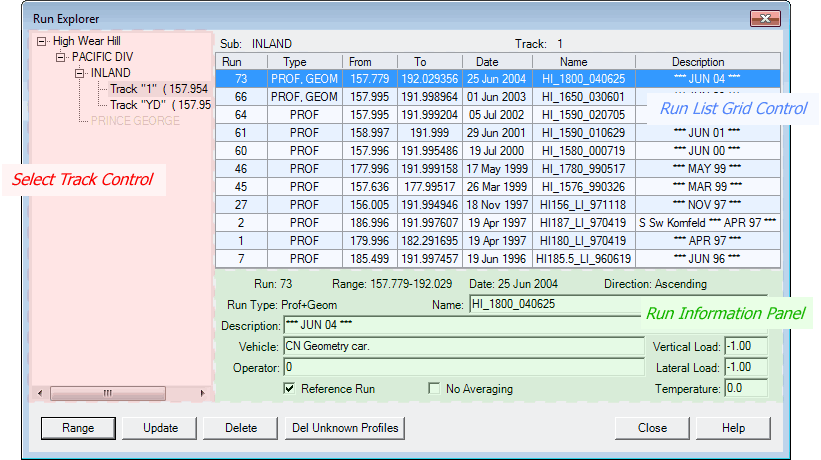The image size is (821, 460).
Task: Toggle the Reference Run checkbox
Action: click(x=290, y=389)
